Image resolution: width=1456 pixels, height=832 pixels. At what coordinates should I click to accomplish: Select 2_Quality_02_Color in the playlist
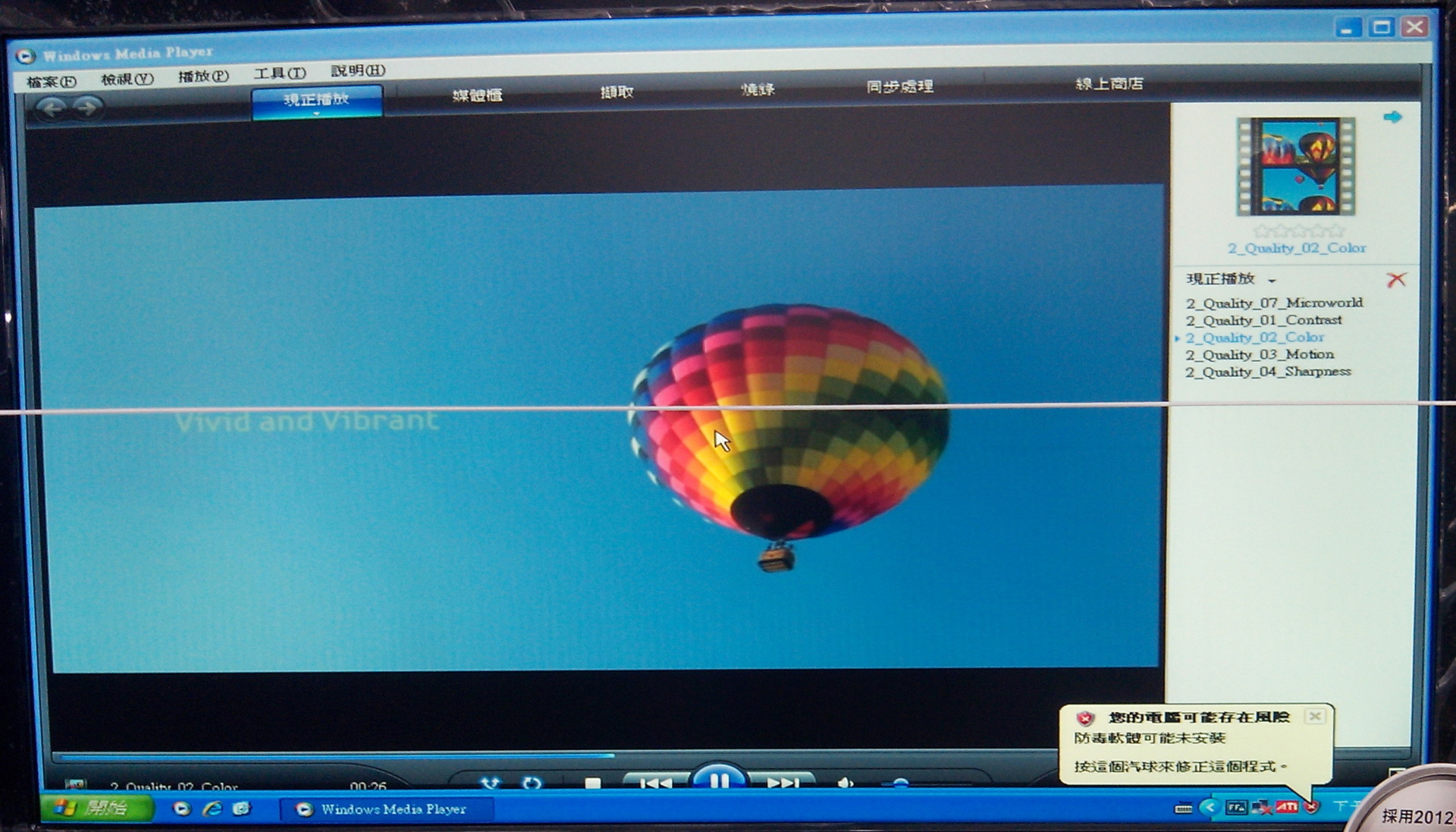[x=1255, y=338]
